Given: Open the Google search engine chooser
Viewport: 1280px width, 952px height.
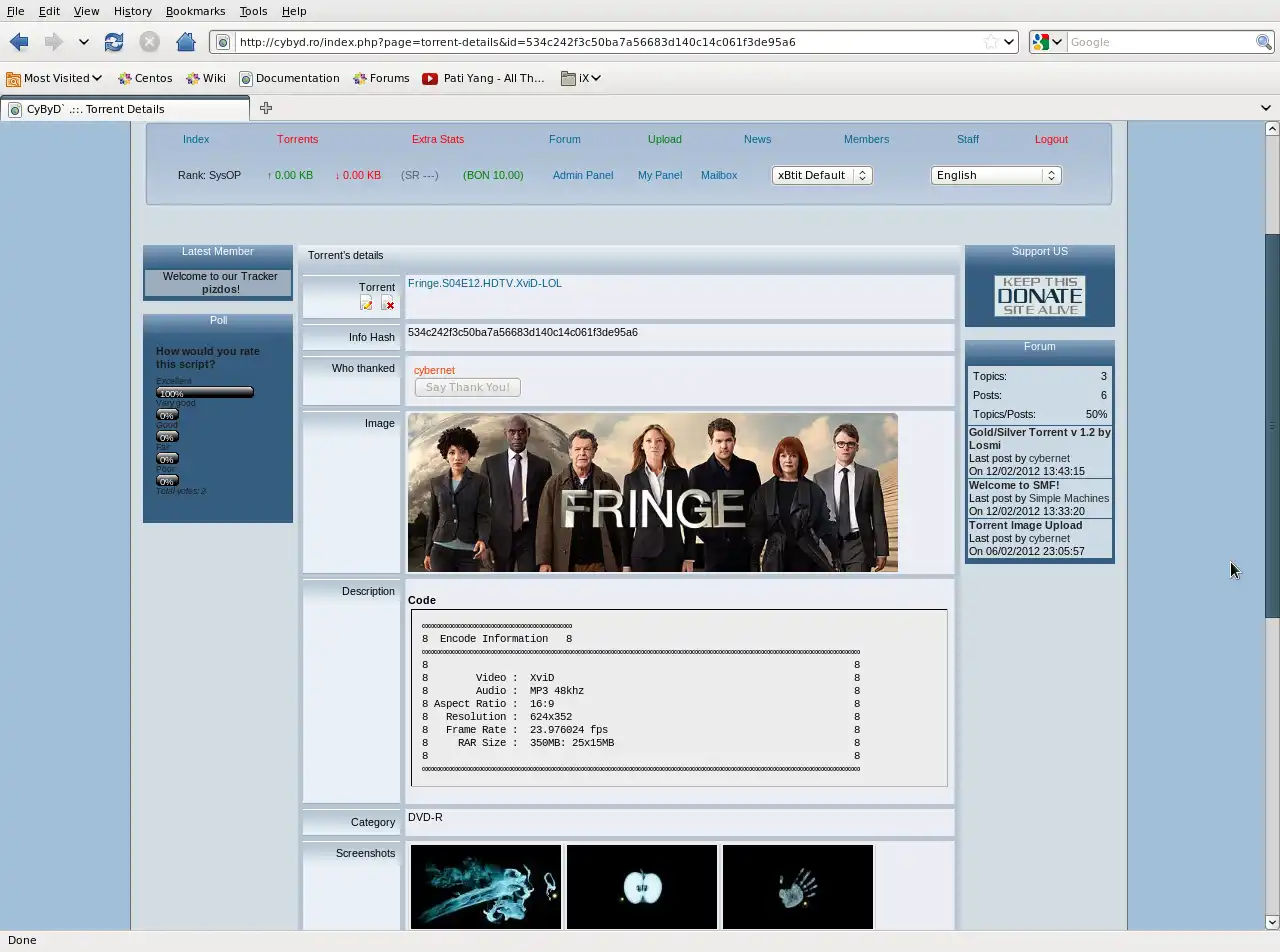Looking at the screenshot, I should tap(1047, 42).
